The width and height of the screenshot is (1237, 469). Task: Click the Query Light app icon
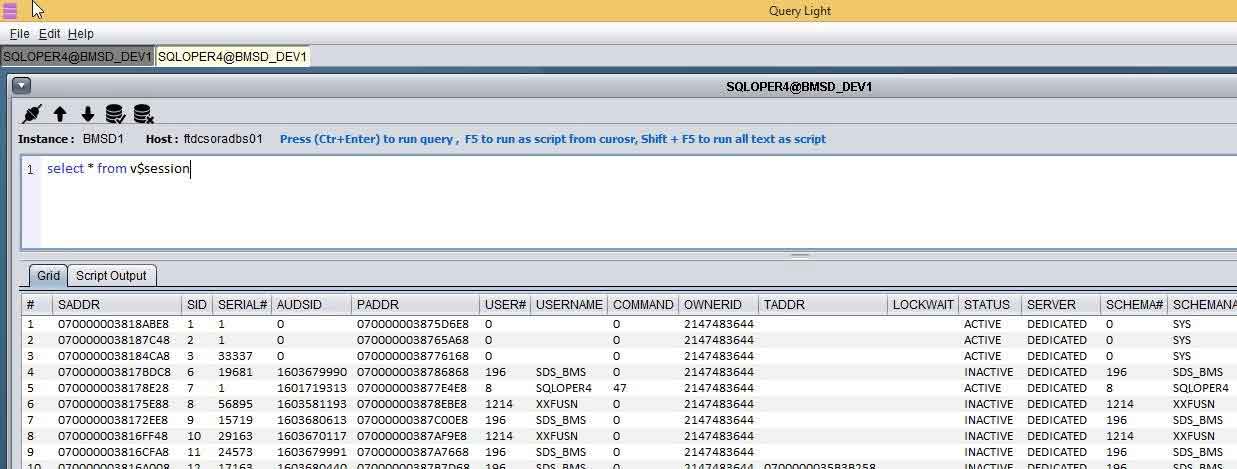pyautogui.click(x=10, y=11)
